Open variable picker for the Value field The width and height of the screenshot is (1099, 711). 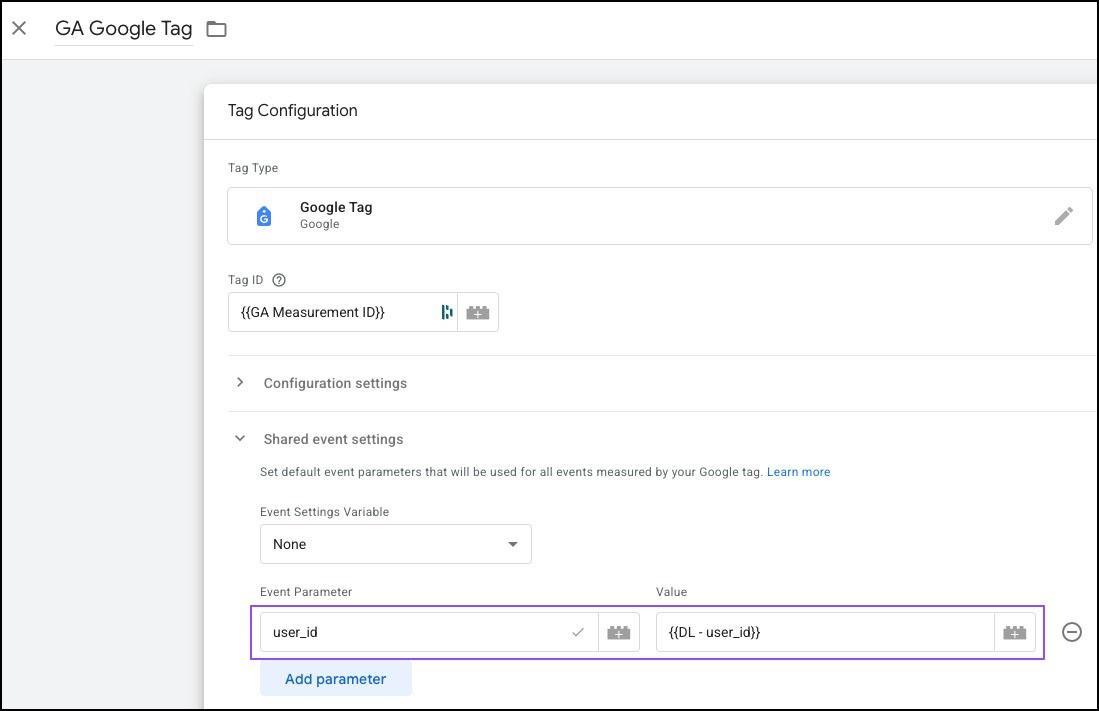point(1015,632)
